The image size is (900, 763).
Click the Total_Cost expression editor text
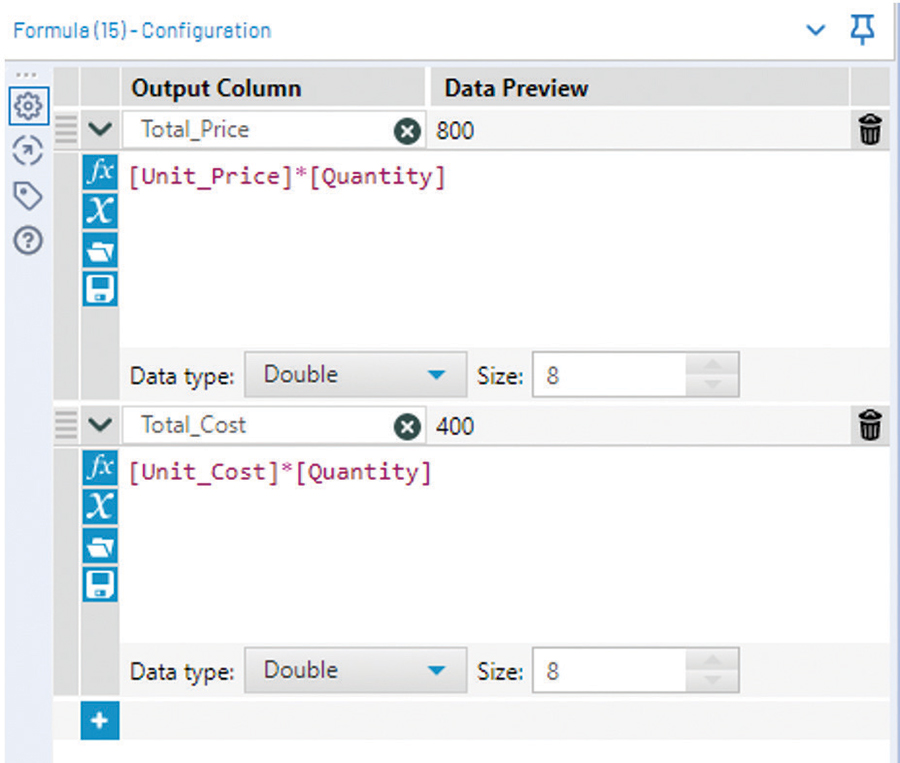(280, 473)
